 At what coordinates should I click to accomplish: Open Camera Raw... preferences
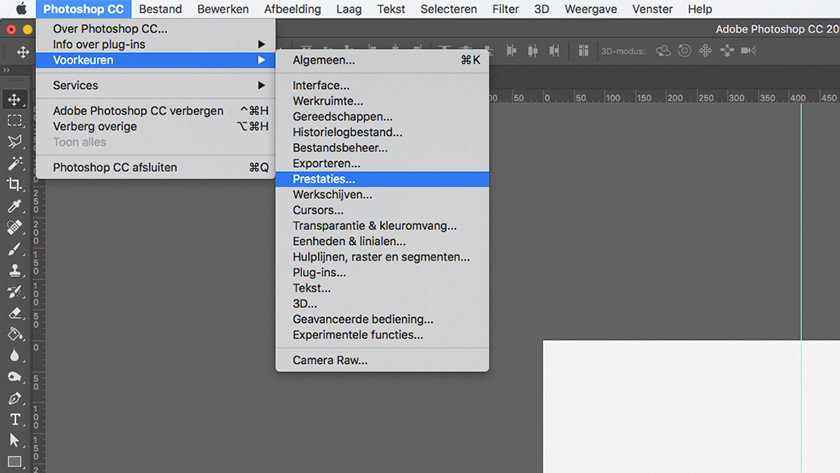tap(382, 360)
